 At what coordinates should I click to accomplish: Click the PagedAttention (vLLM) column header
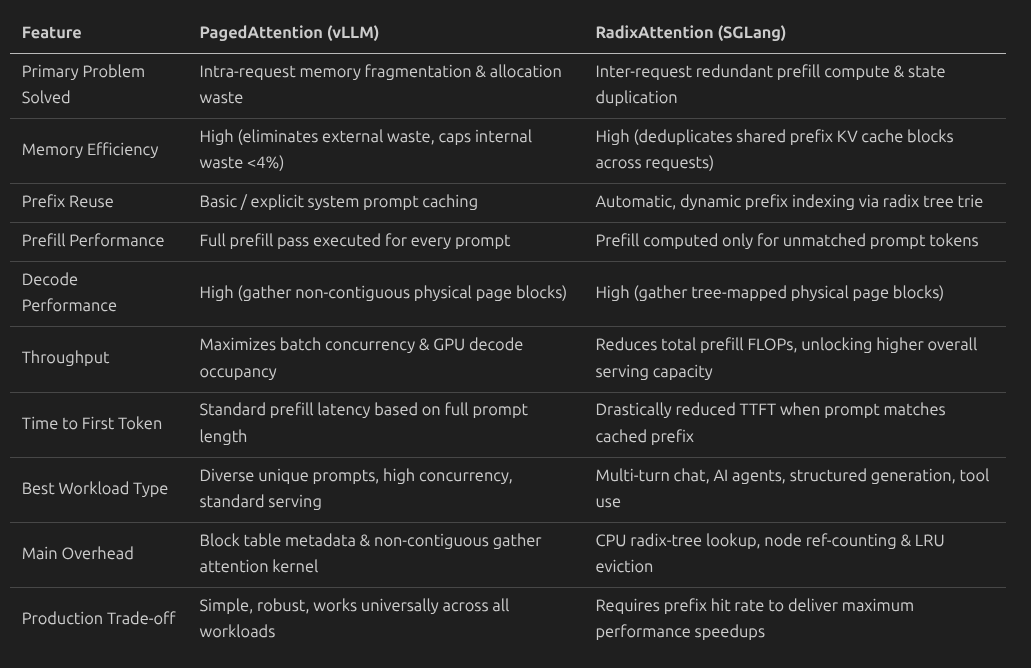pyautogui.click(x=289, y=32)
